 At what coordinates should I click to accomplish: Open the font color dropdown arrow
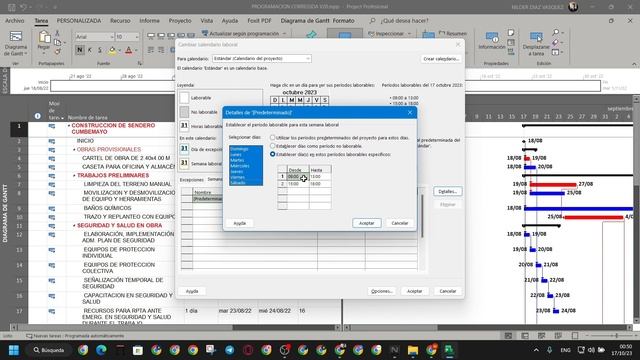[x=136, y=51]
